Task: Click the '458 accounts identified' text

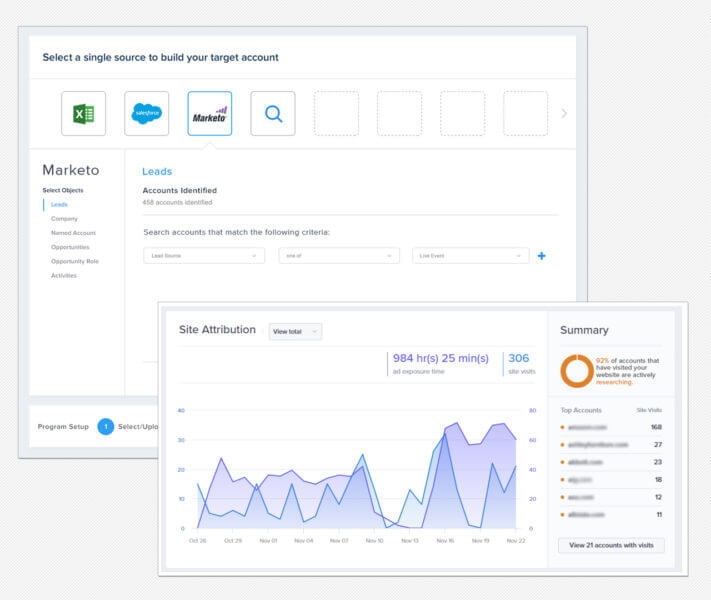Action: click(x=177, y=202)
